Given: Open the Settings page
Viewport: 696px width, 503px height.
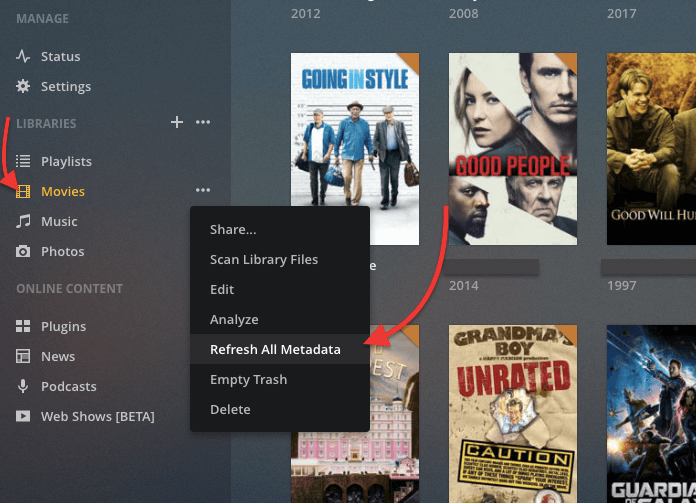Looking at the screenshot, I should point(66,87).
